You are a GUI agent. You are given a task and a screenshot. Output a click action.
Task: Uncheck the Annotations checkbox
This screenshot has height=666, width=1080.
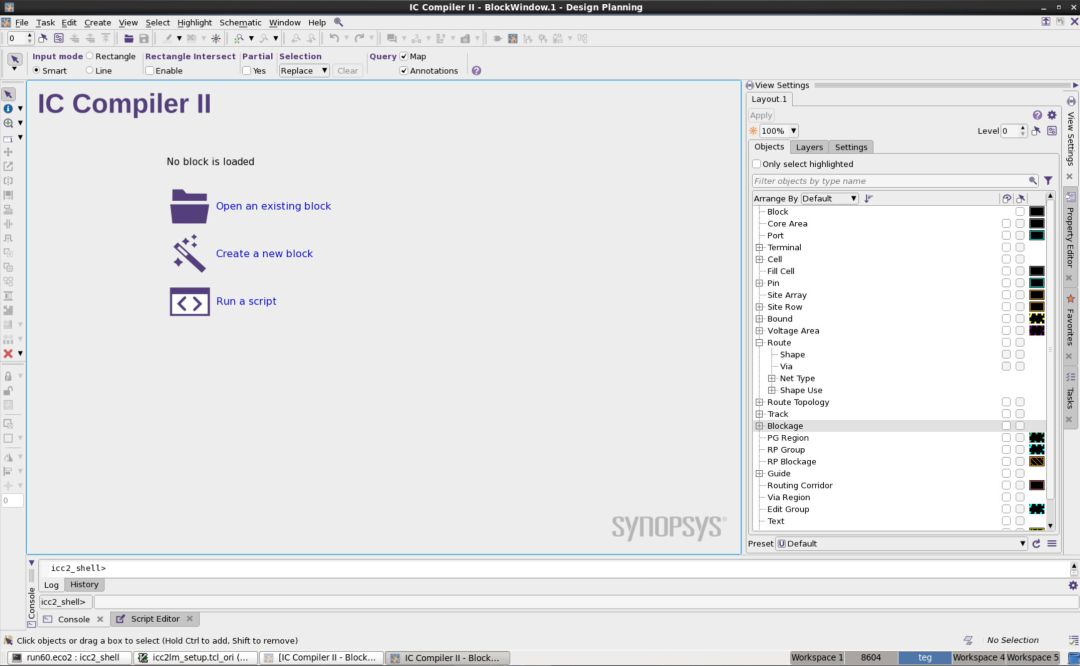[404, 70]
